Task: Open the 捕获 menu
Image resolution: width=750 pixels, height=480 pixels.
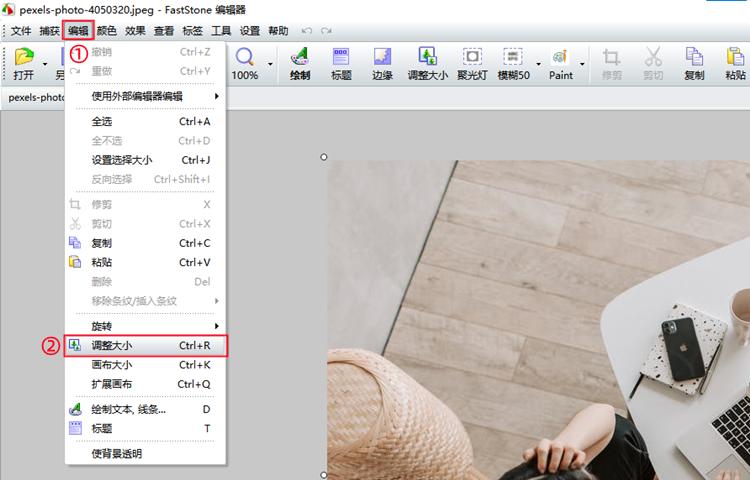Action: 49,31
